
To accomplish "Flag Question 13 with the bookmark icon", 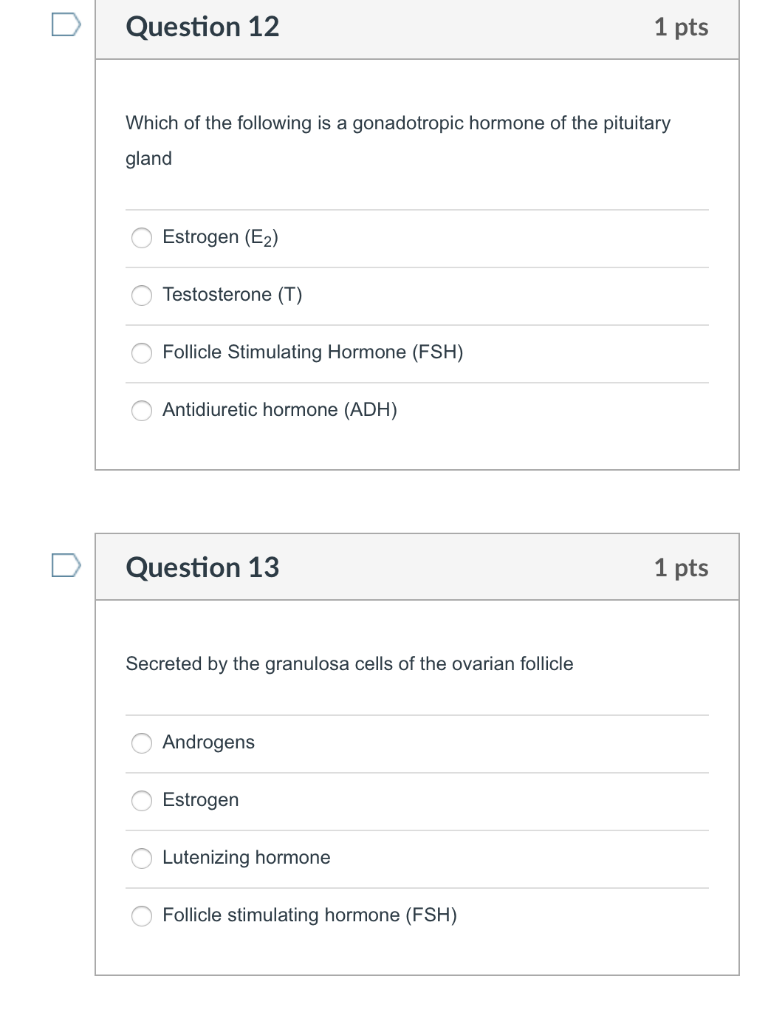I will pyautogui.click(x=66, y=566).
